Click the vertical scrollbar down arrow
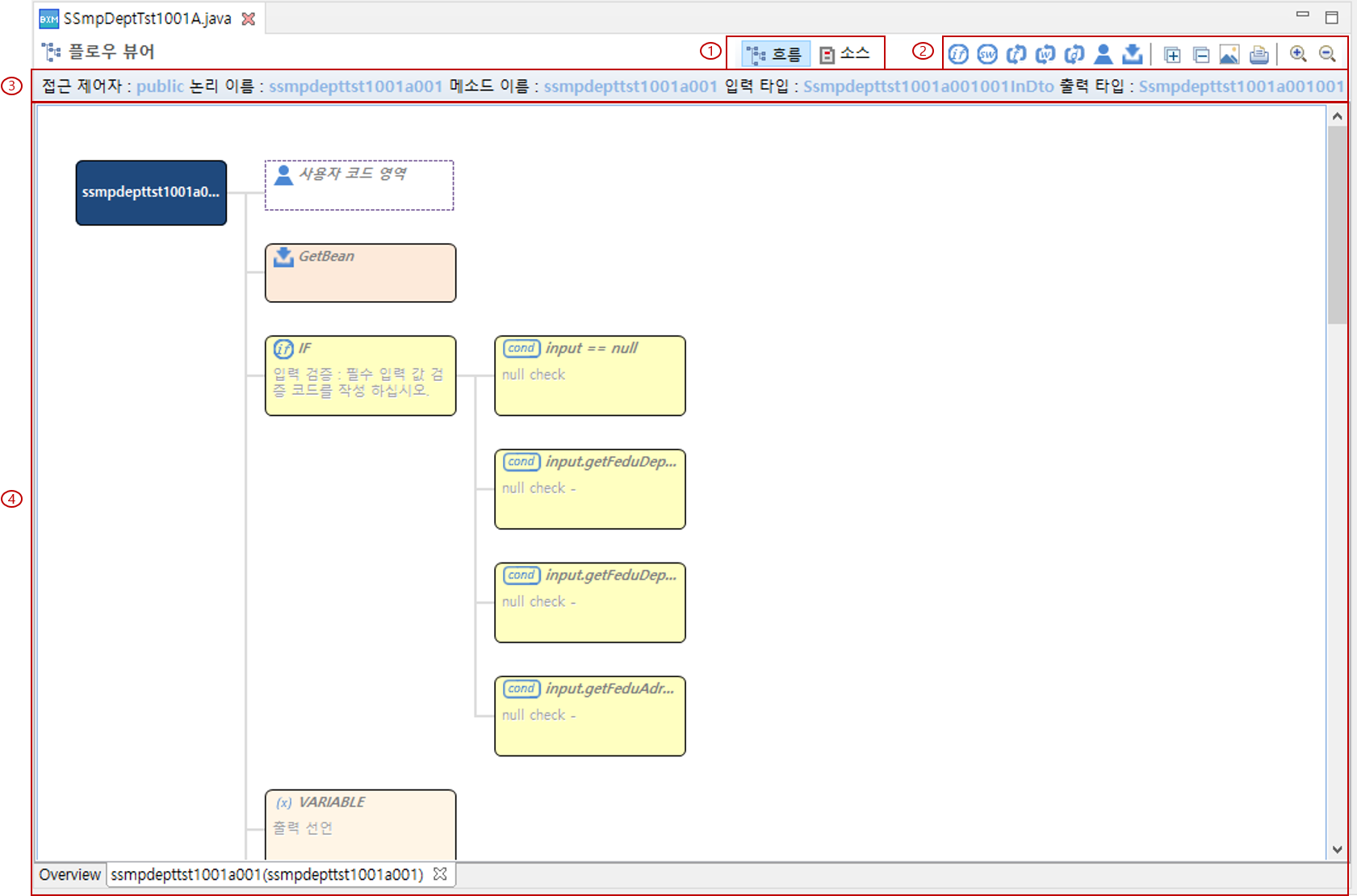Image resolution: width=1357 pixels, height=896 pixels. (x=1338, y=849)
